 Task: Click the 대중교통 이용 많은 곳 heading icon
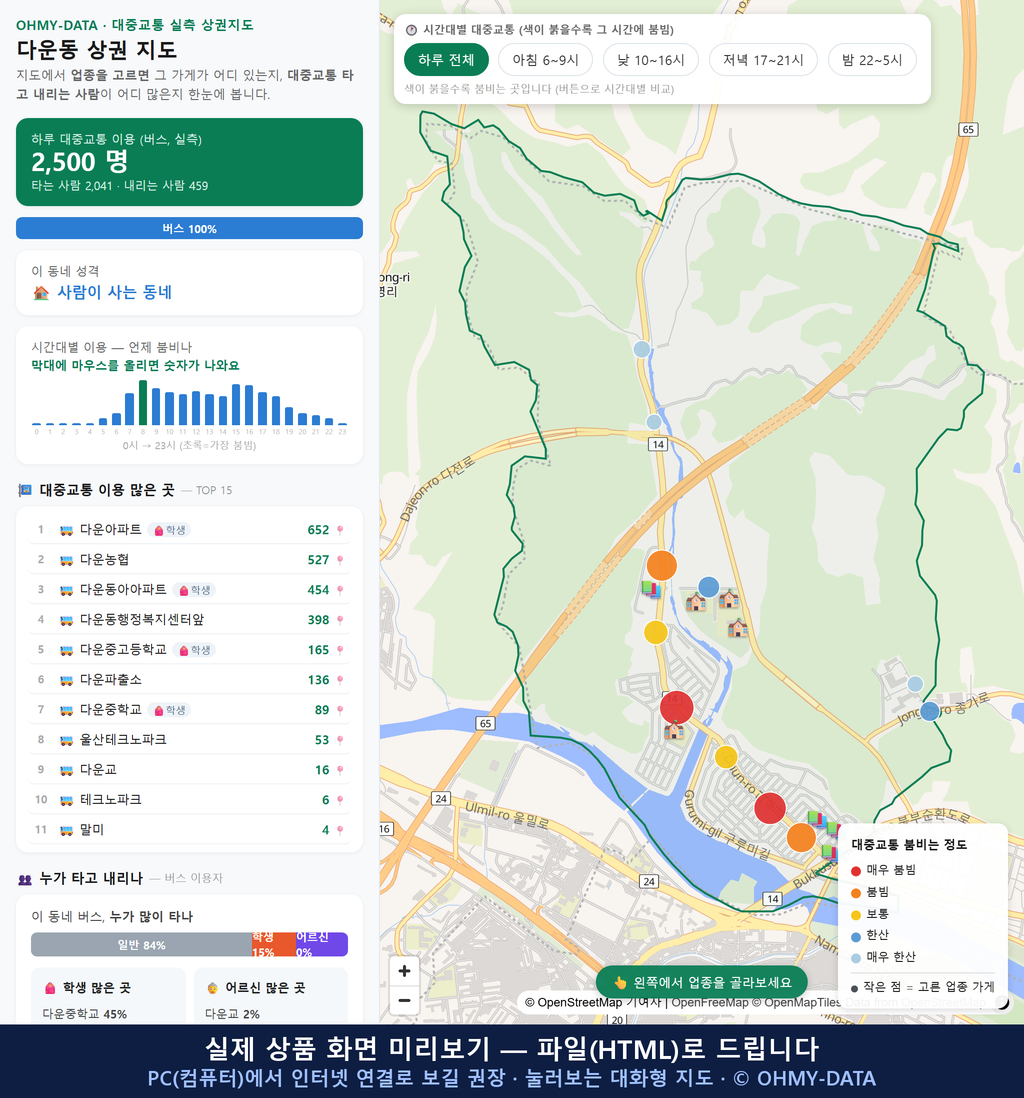tap(25, 490)
